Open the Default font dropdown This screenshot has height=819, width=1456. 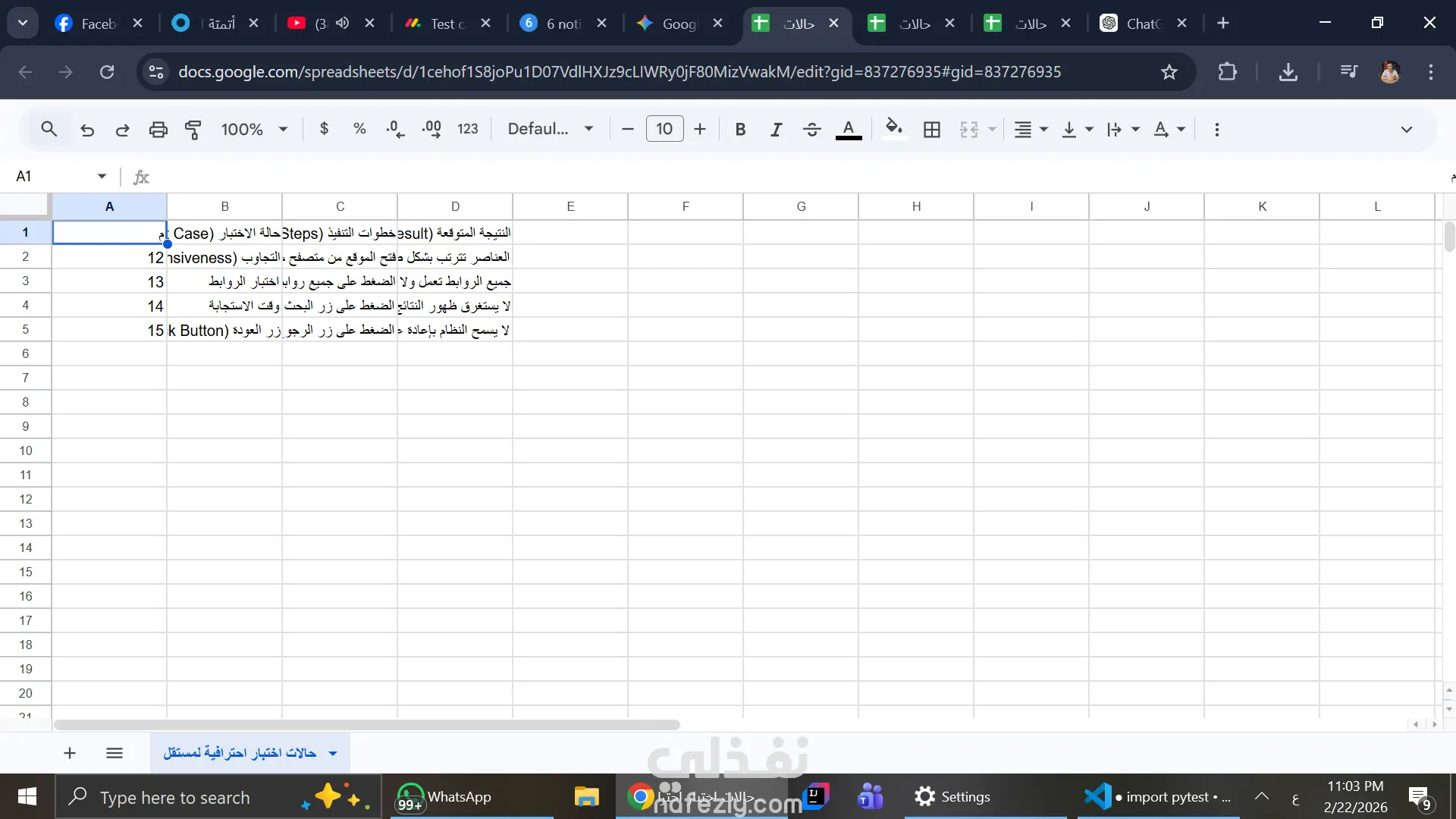click(x=550, y=130)
